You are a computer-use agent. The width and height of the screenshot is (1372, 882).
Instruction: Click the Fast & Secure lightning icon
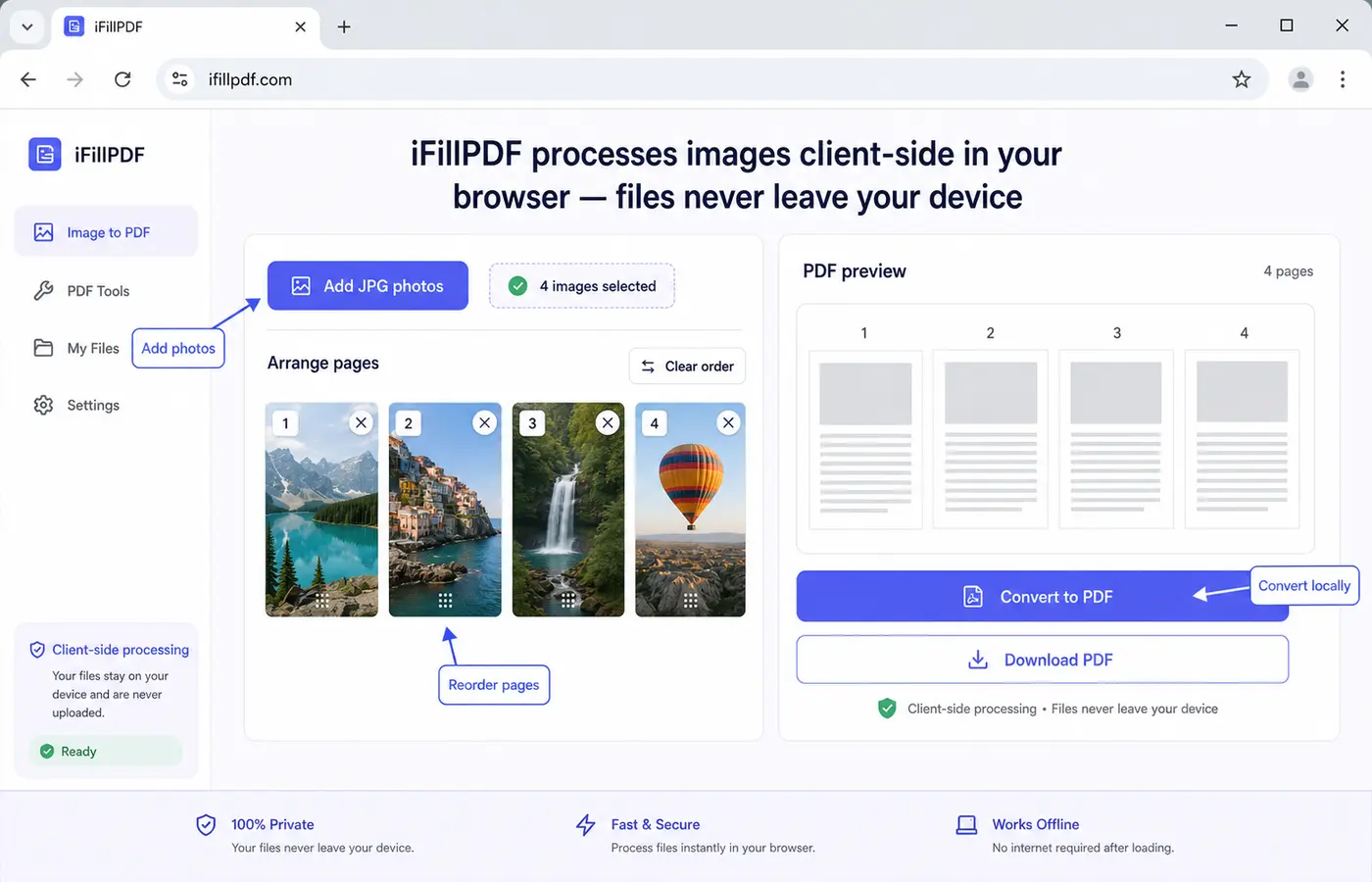(586, 825)
